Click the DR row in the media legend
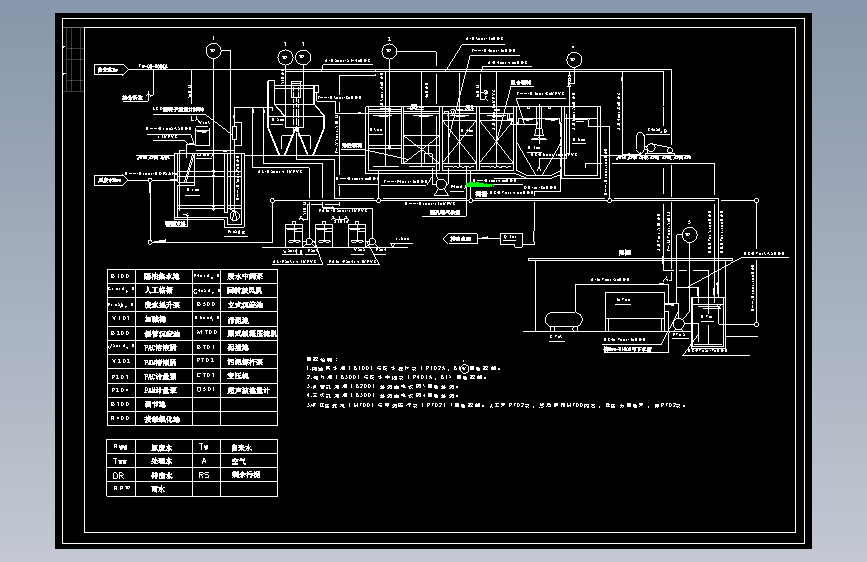 [192, 475]
